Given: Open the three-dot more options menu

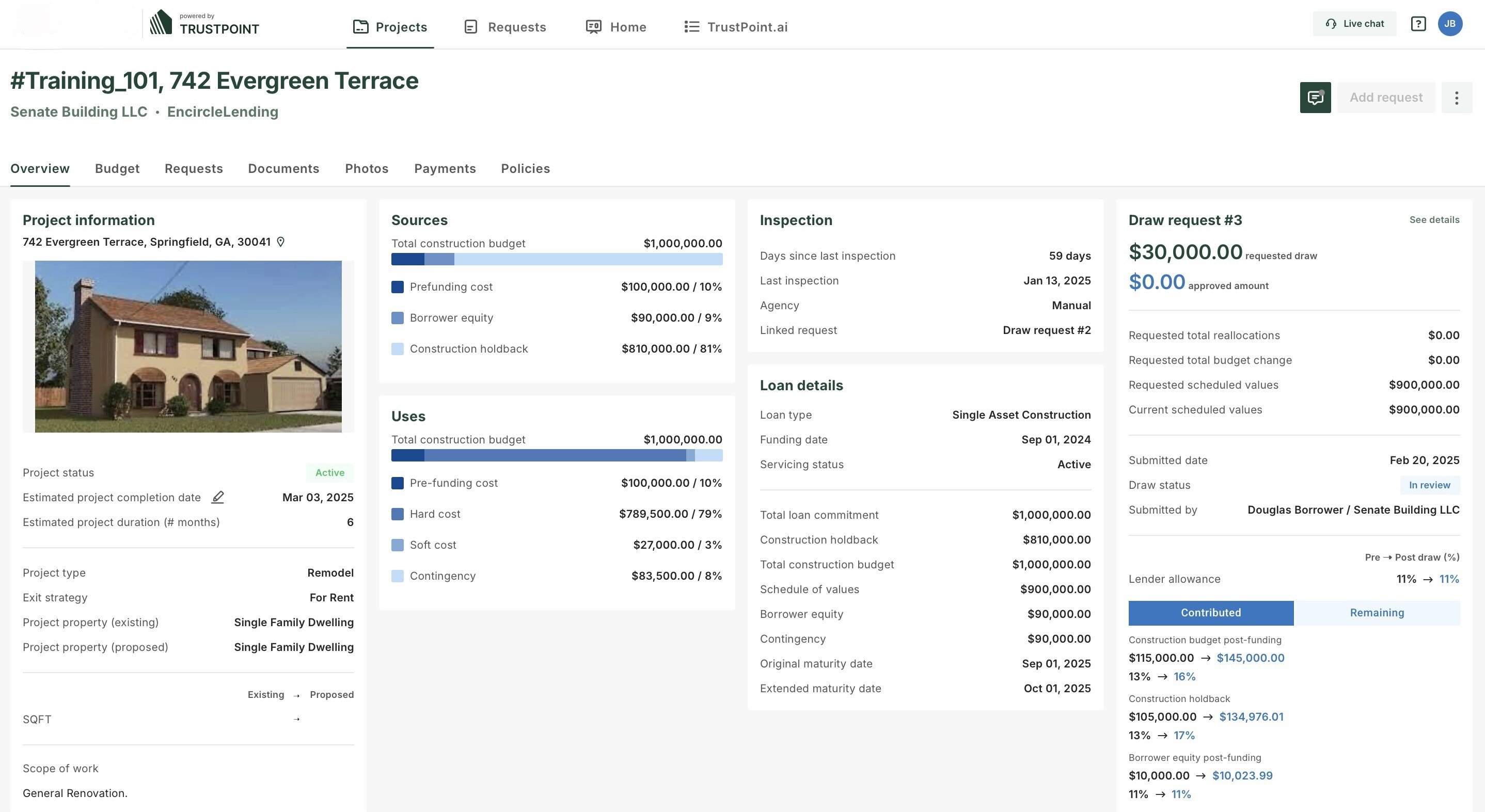Looking at the screenshot, I should (x=1456, y=98).
